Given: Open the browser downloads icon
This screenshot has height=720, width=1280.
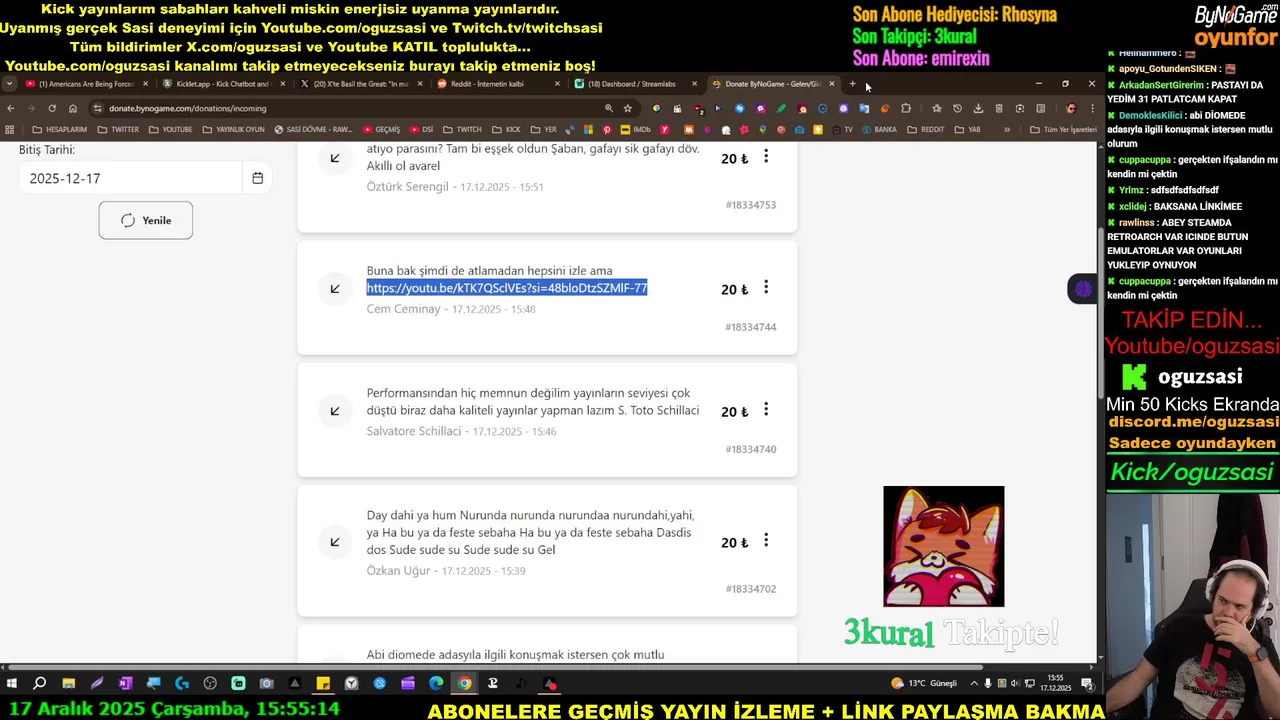Looking at the screenshot, I should [978, 108].
